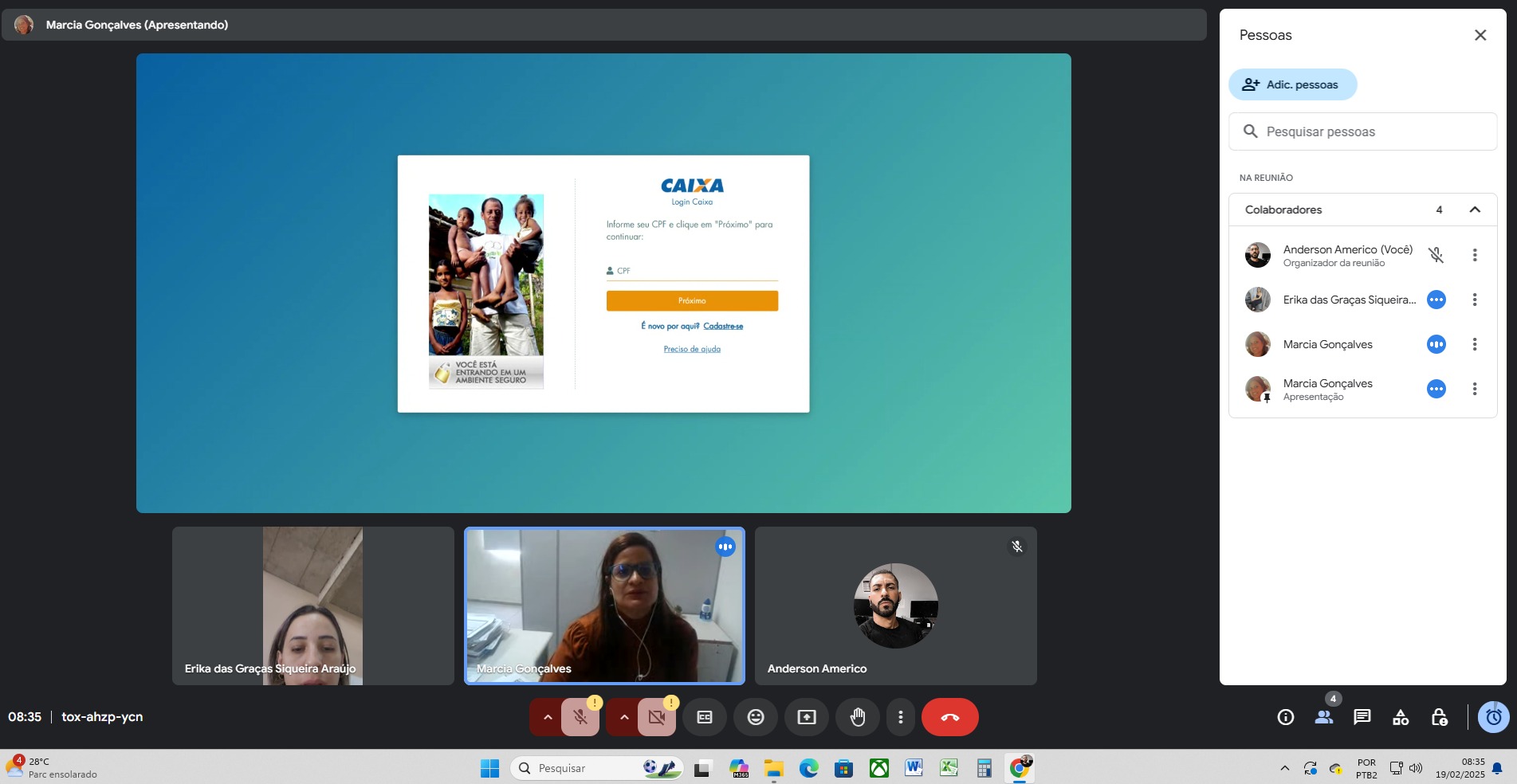Open the activities shapes icon

pos(1400,717)
